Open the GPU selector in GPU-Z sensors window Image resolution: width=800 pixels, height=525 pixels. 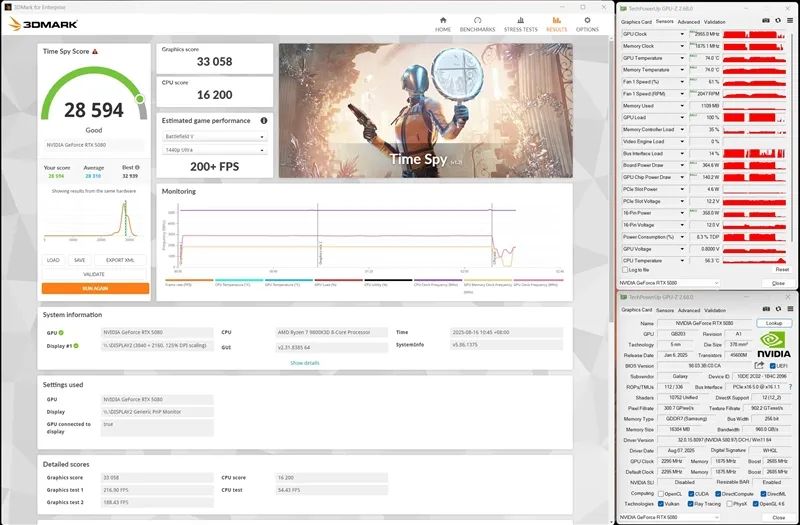coord(669,283)
